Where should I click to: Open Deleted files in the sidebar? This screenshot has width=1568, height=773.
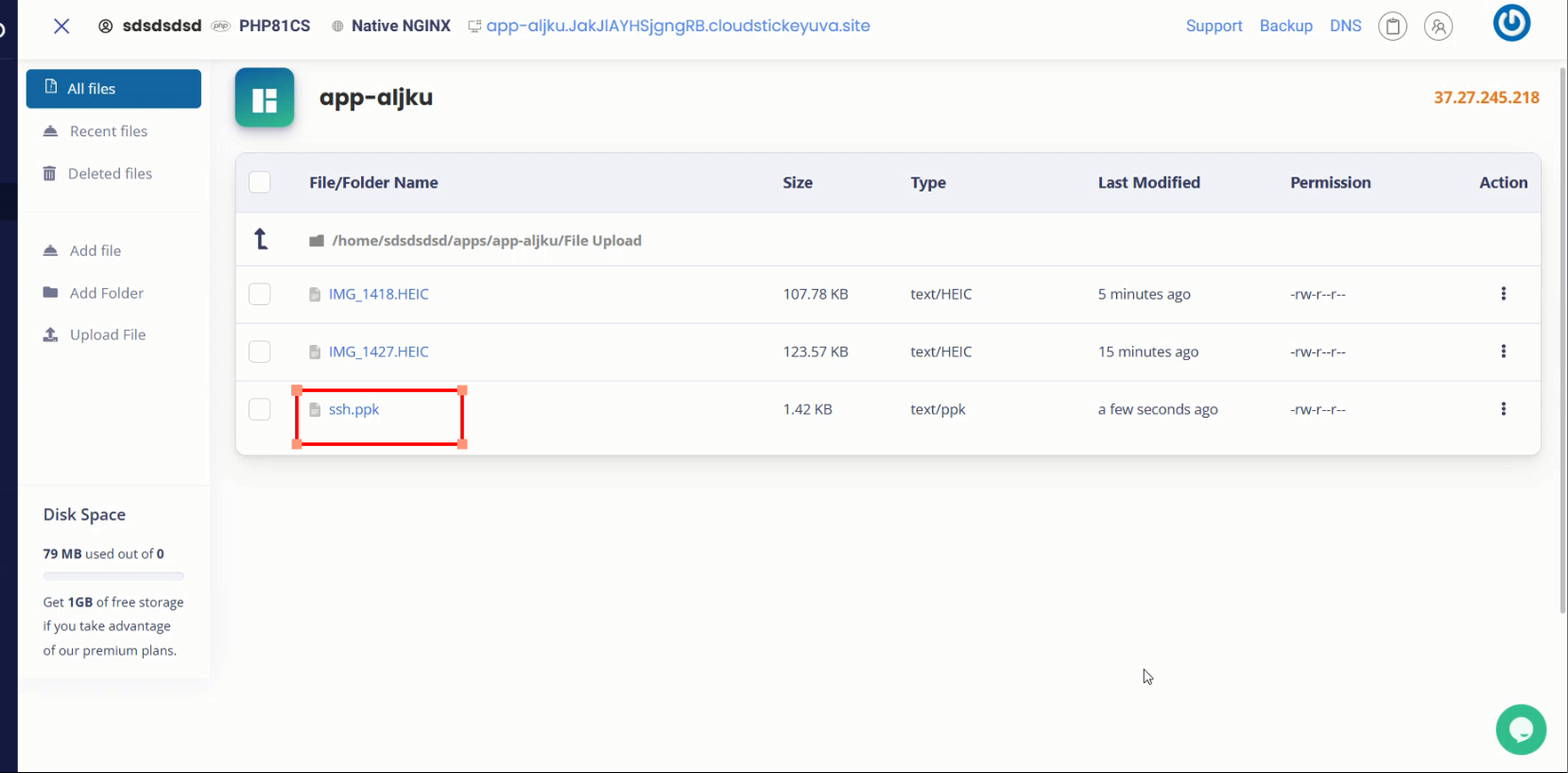[x=110, y=174]
